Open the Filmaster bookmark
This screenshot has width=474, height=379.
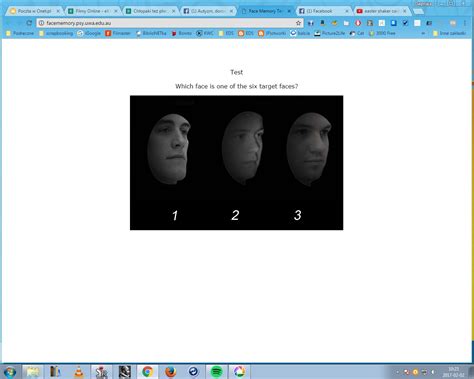tap(118, 33)
